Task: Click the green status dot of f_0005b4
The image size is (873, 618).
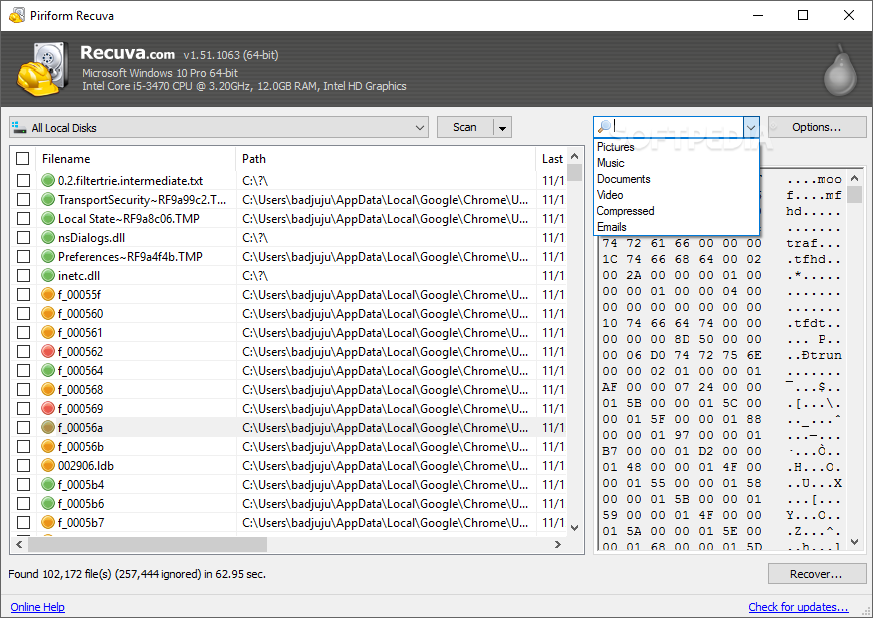Action: tap(48, 484)
